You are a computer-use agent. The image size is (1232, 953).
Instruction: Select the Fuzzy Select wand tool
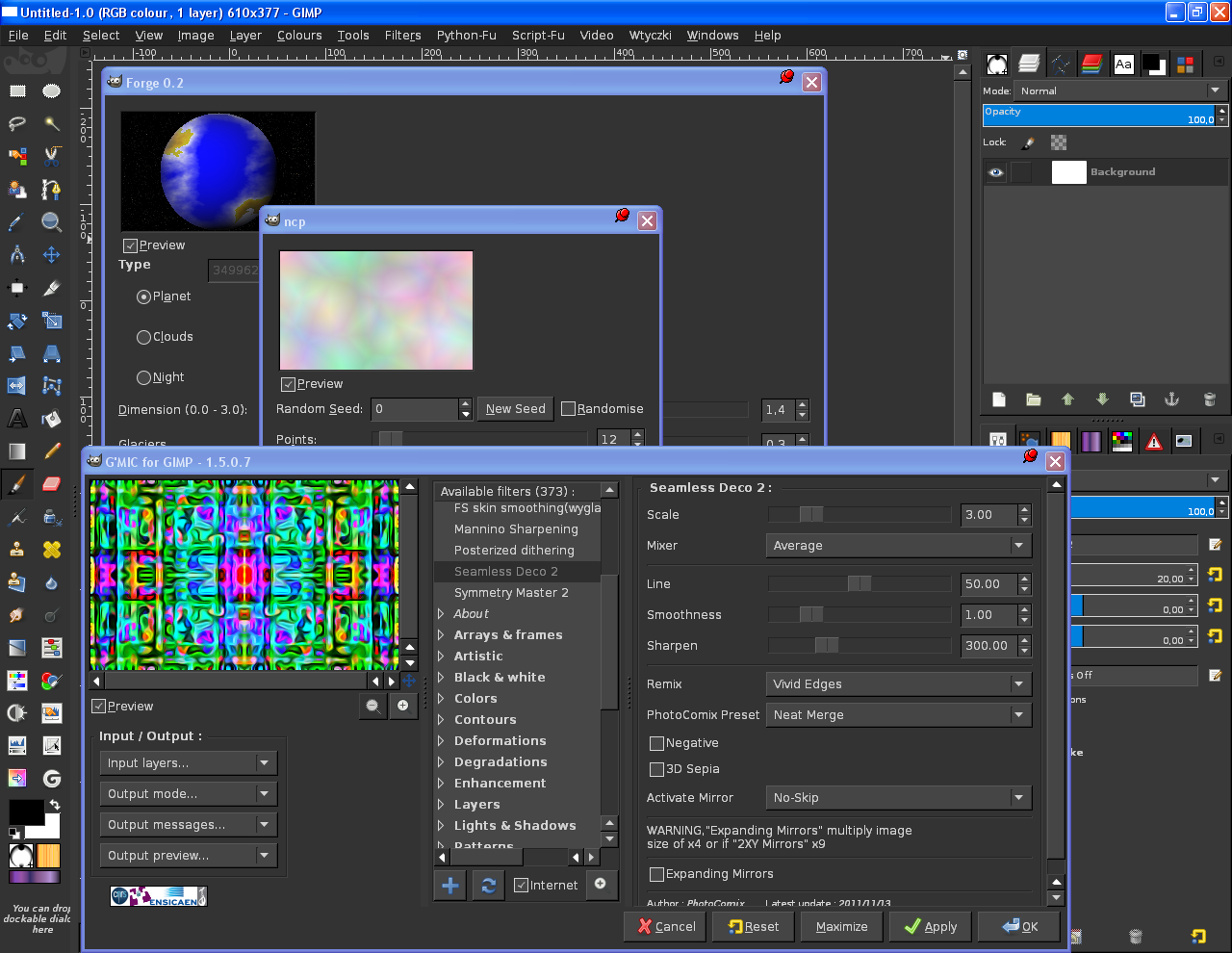coord(52,124)
